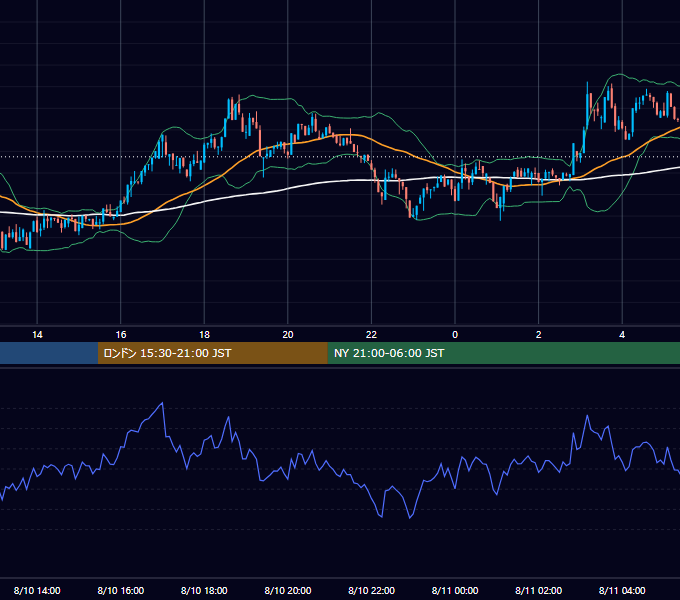Image resolution: width=680 pixels, height=600 pixels.
Task: Click the 16 hour axis label
Action: click(121, 335)
